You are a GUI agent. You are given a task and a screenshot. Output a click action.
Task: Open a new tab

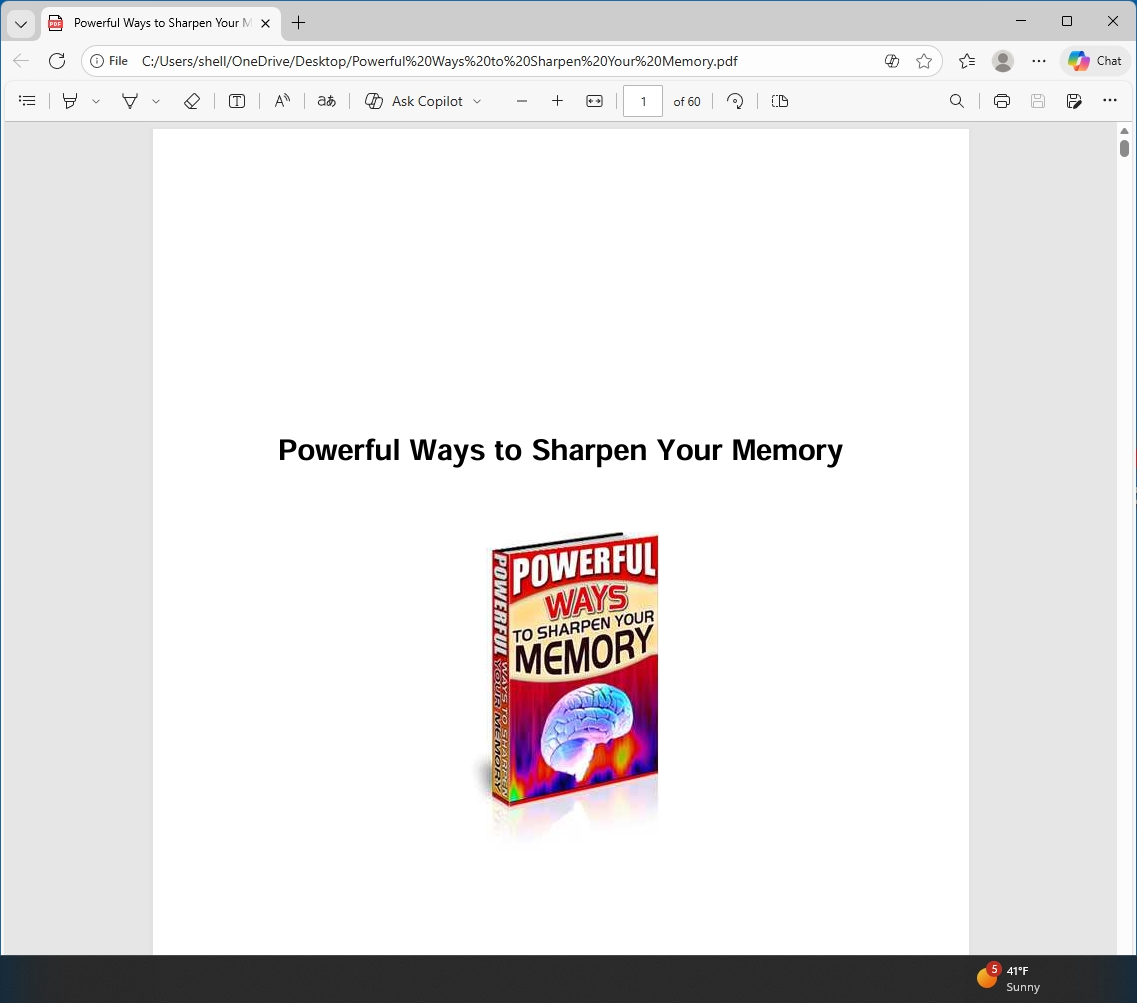tap(298, 22)
